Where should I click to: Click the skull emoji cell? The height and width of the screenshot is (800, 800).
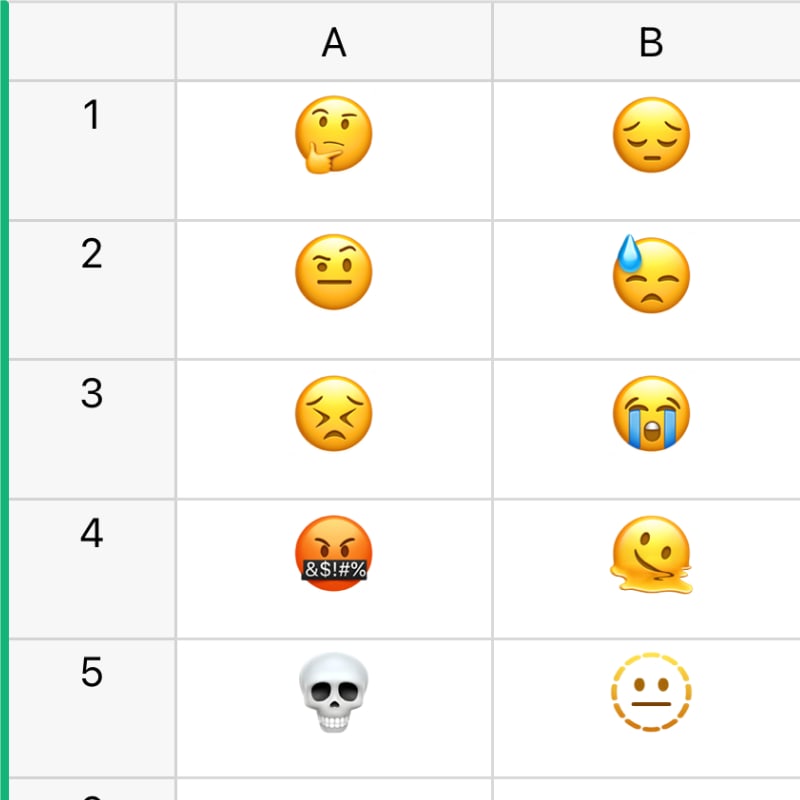(333, 692)
